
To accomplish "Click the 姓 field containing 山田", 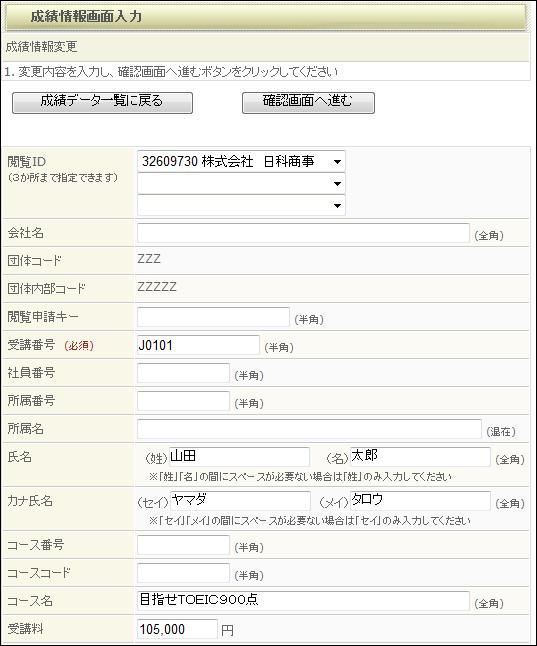I will tap(239, 456).
